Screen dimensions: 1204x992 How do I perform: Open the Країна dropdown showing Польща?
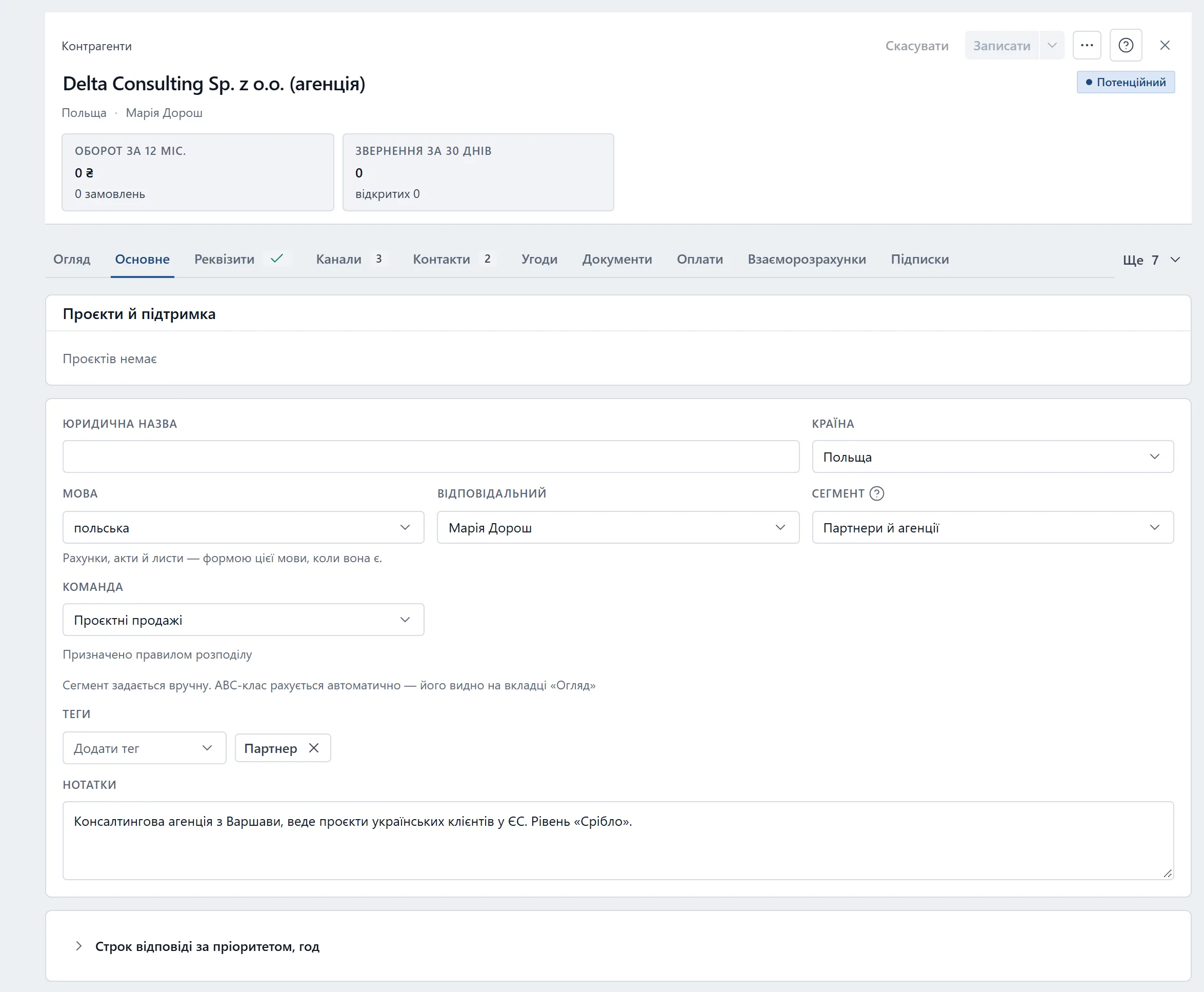tap(993, 457)
